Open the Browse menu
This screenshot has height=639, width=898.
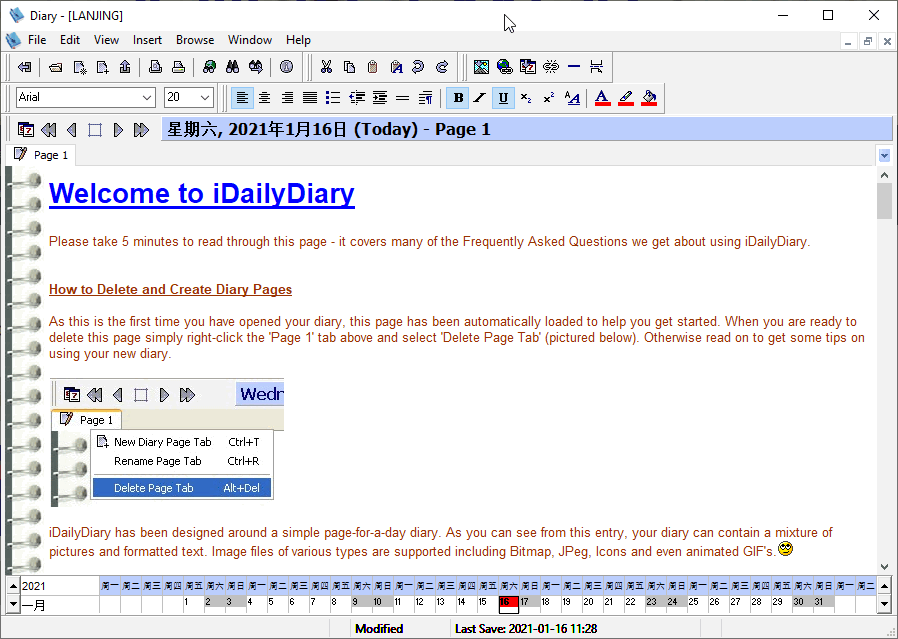(x=195, y=40)
